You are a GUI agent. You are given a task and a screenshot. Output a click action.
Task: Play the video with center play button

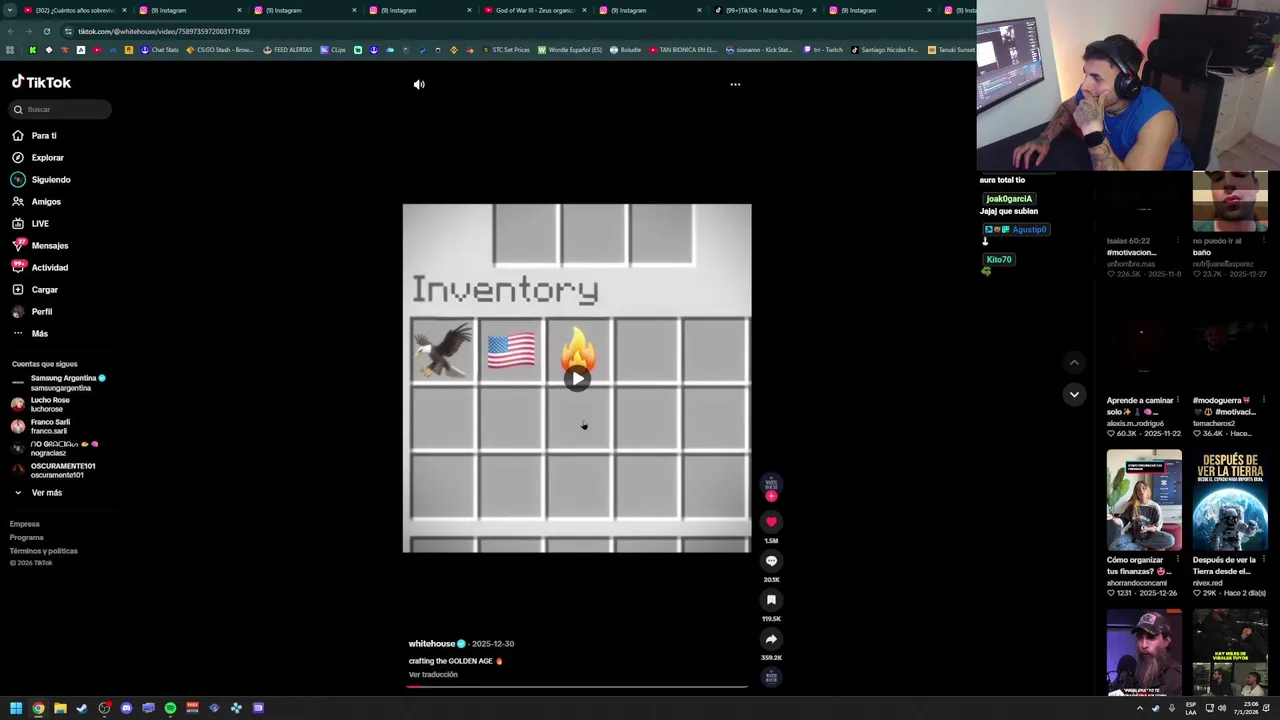pos(577,378)
